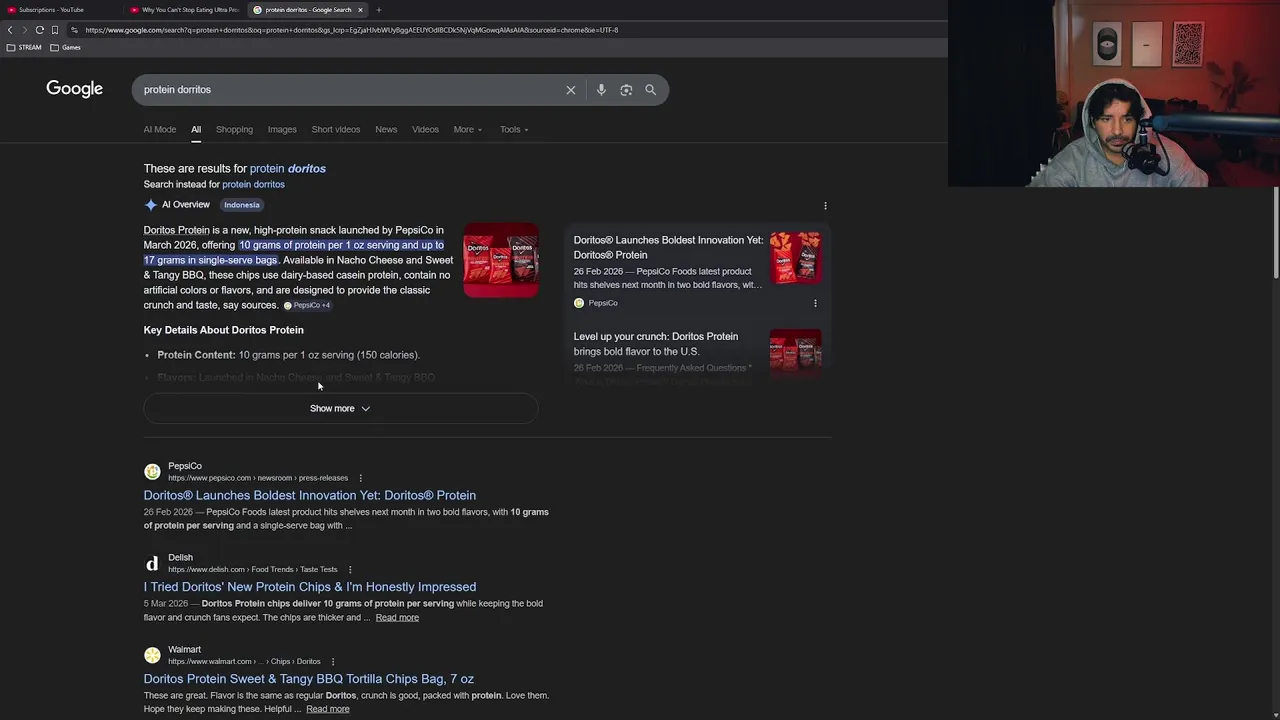Open a new browser tab with plus
Image resolution: width=1280 pixels, height=720 pixels.
[378, 10]
